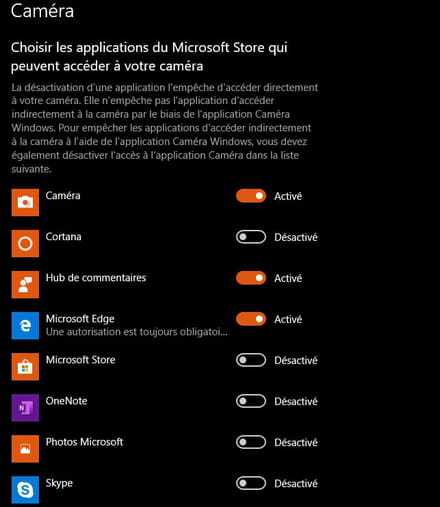Turn on OneNote camera access
Image resolution: width=440 pixels, height=507 pixels.
[x=251, y=401]
